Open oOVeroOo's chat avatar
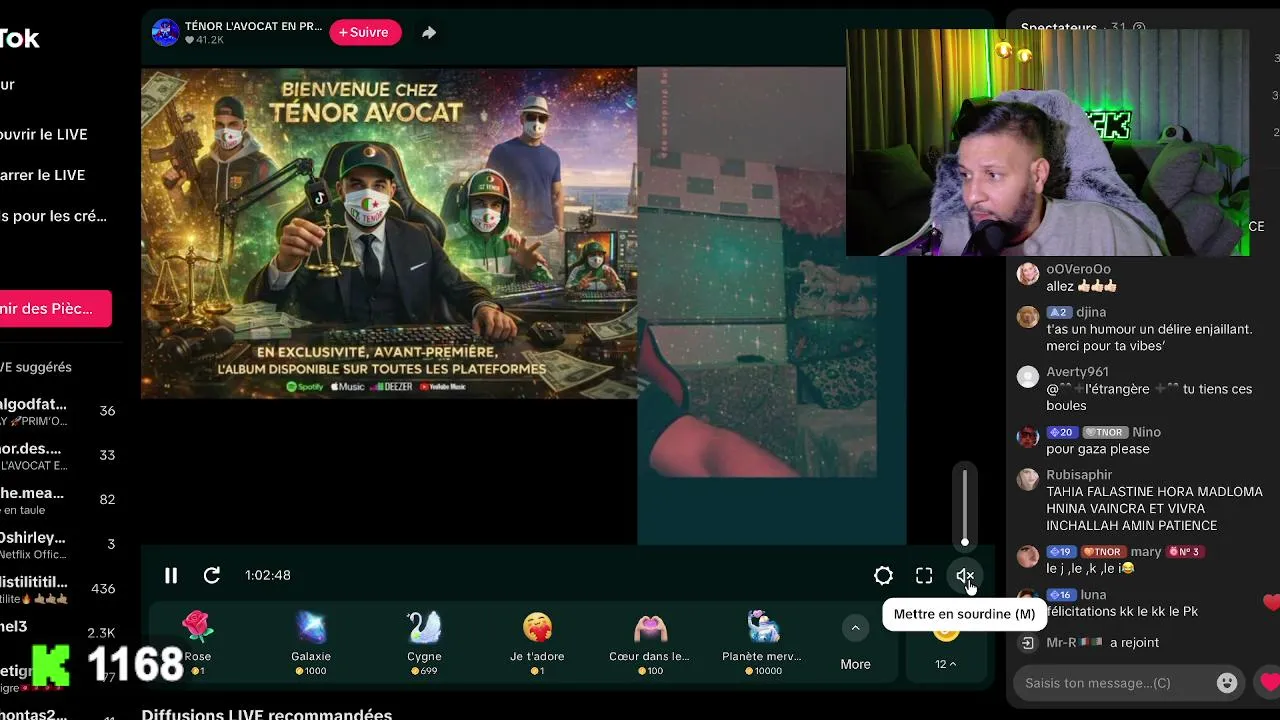The height and width of the screenshot is (720, 1280). [1028, 274]
